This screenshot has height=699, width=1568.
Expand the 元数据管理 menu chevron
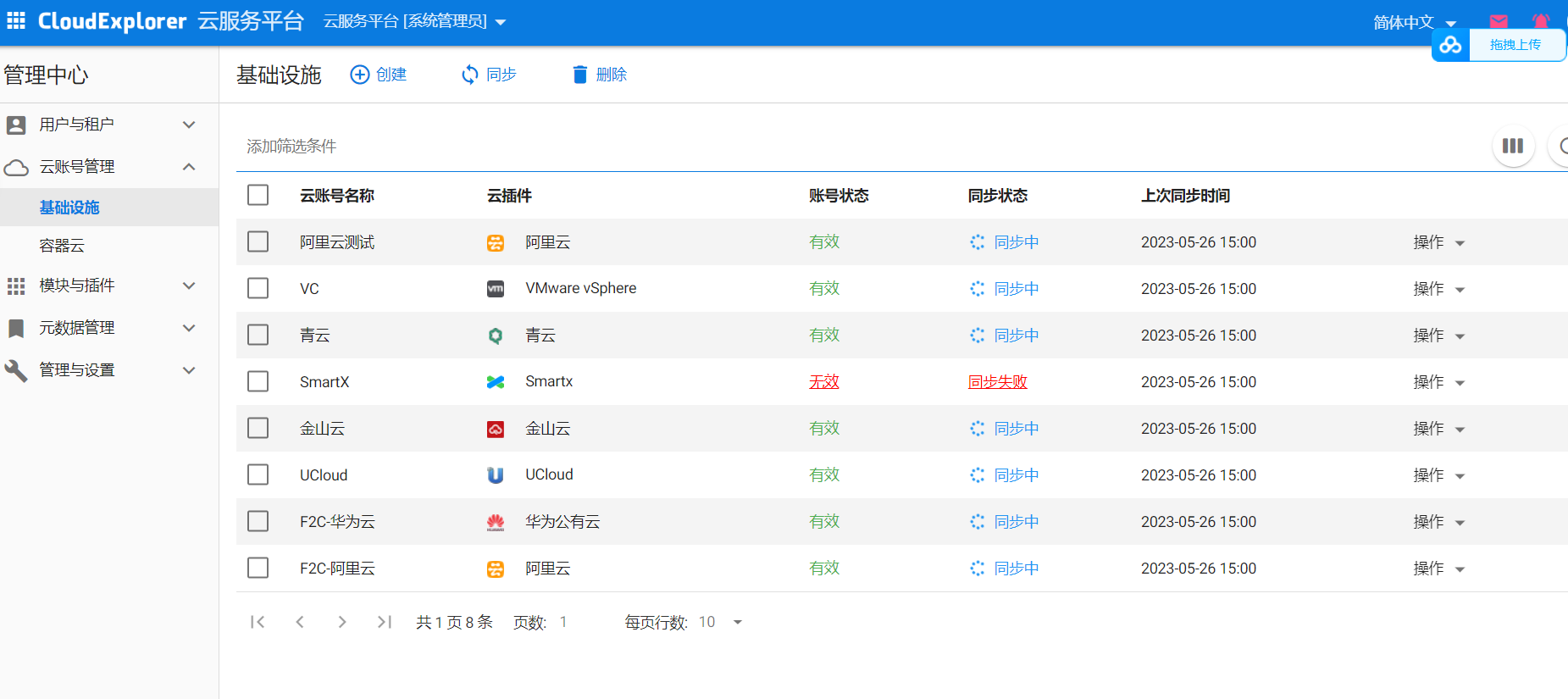click(x=189, y=328)
